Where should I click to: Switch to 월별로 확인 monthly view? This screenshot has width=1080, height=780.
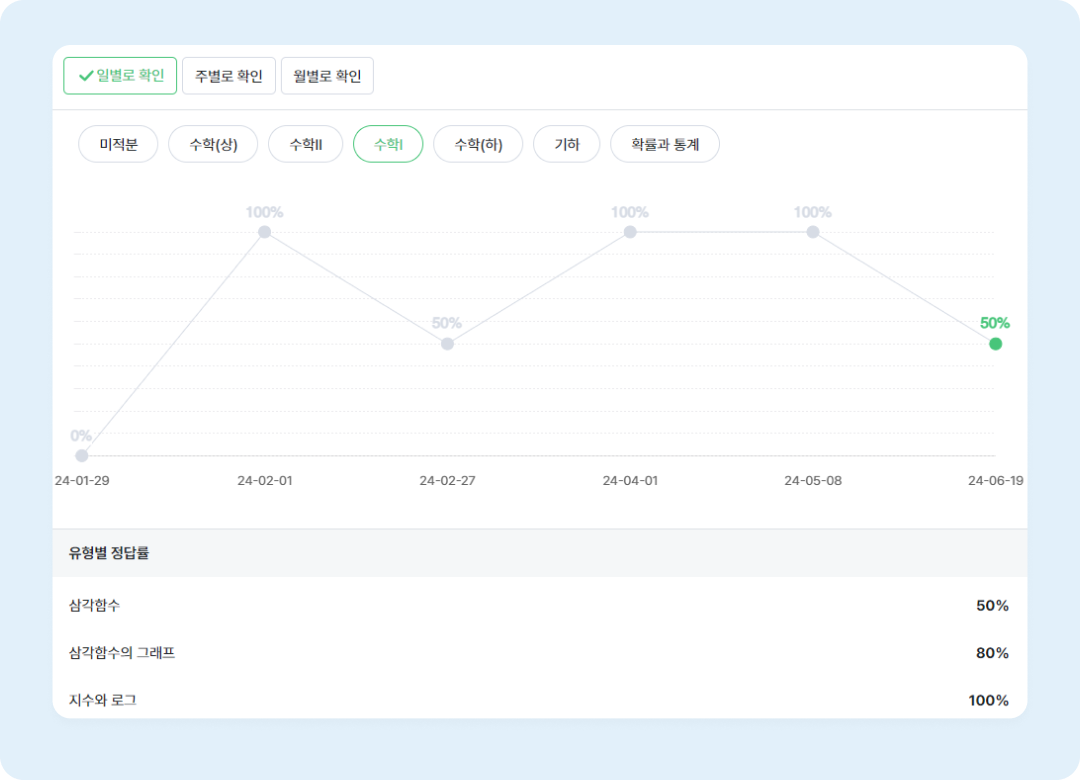coord(327,76)
